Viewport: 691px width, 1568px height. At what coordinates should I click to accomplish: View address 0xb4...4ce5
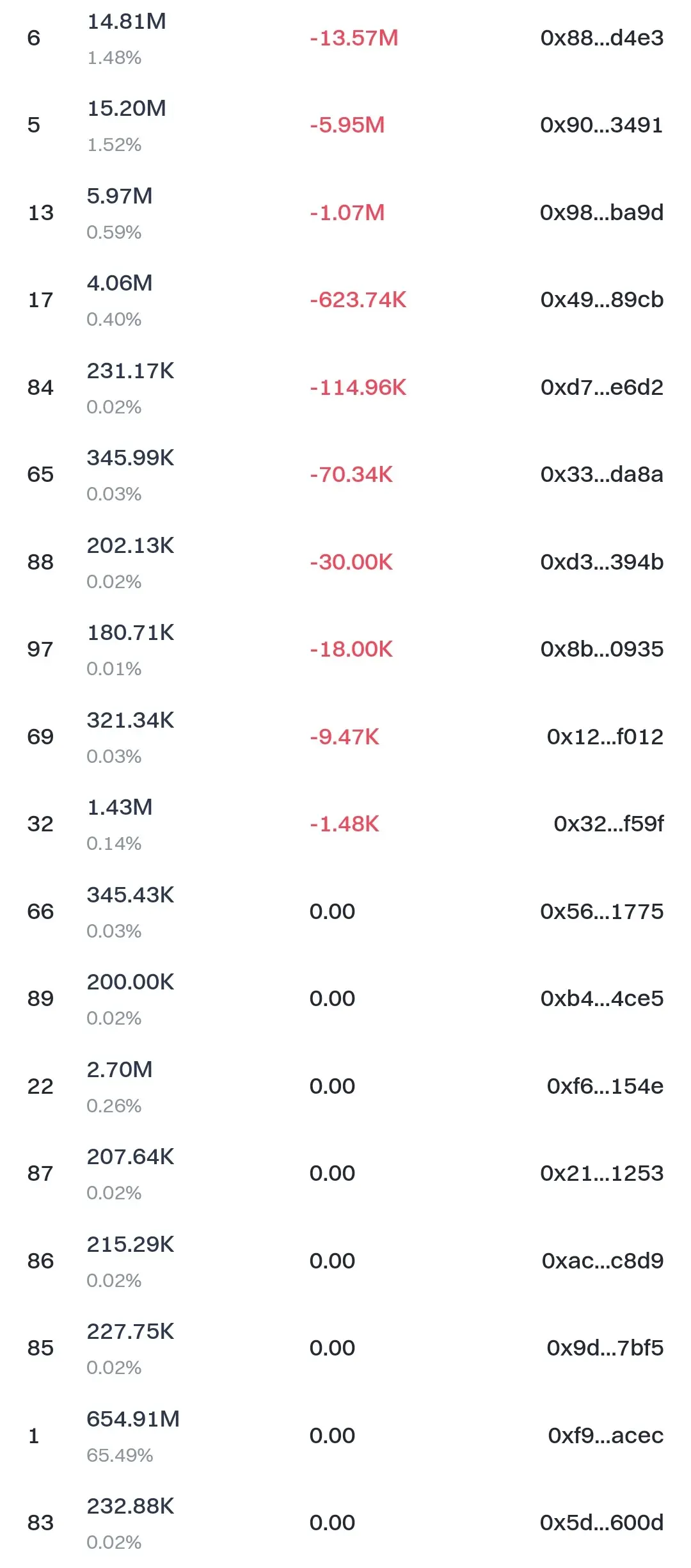click(x=601, y=998)
